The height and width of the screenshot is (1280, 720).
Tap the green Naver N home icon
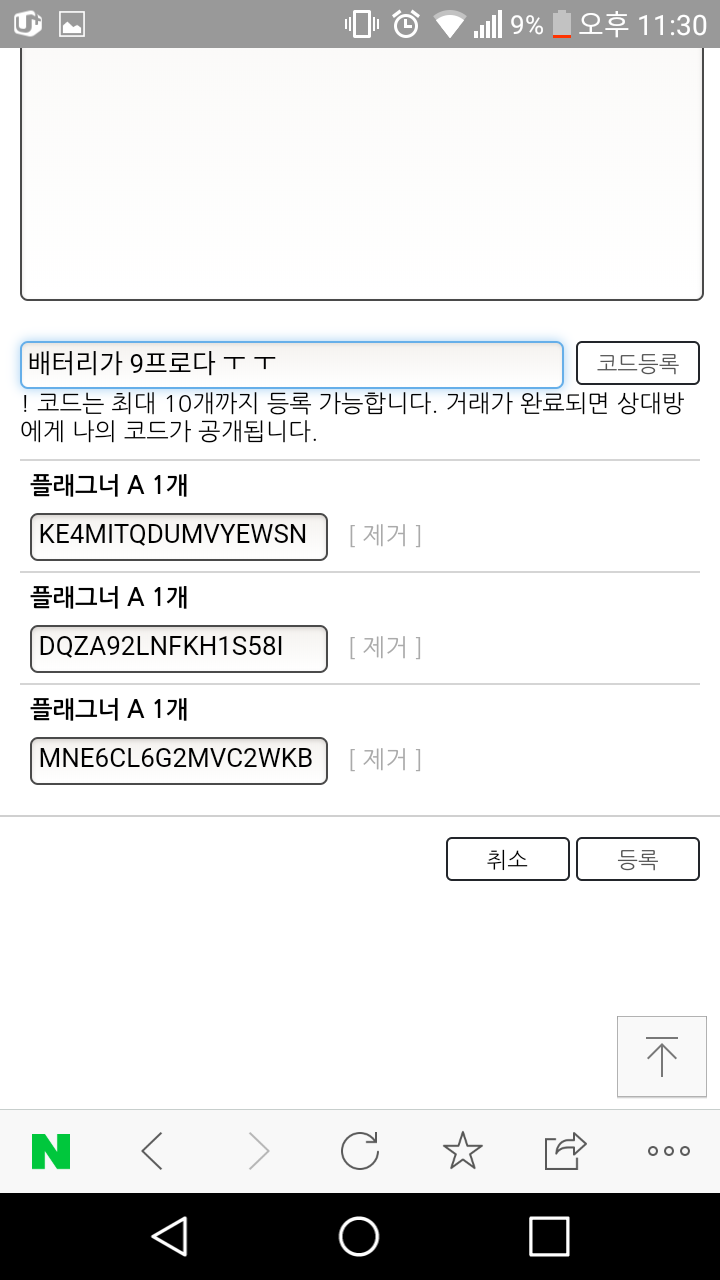pyautogui.click(x=51, y=1151)
